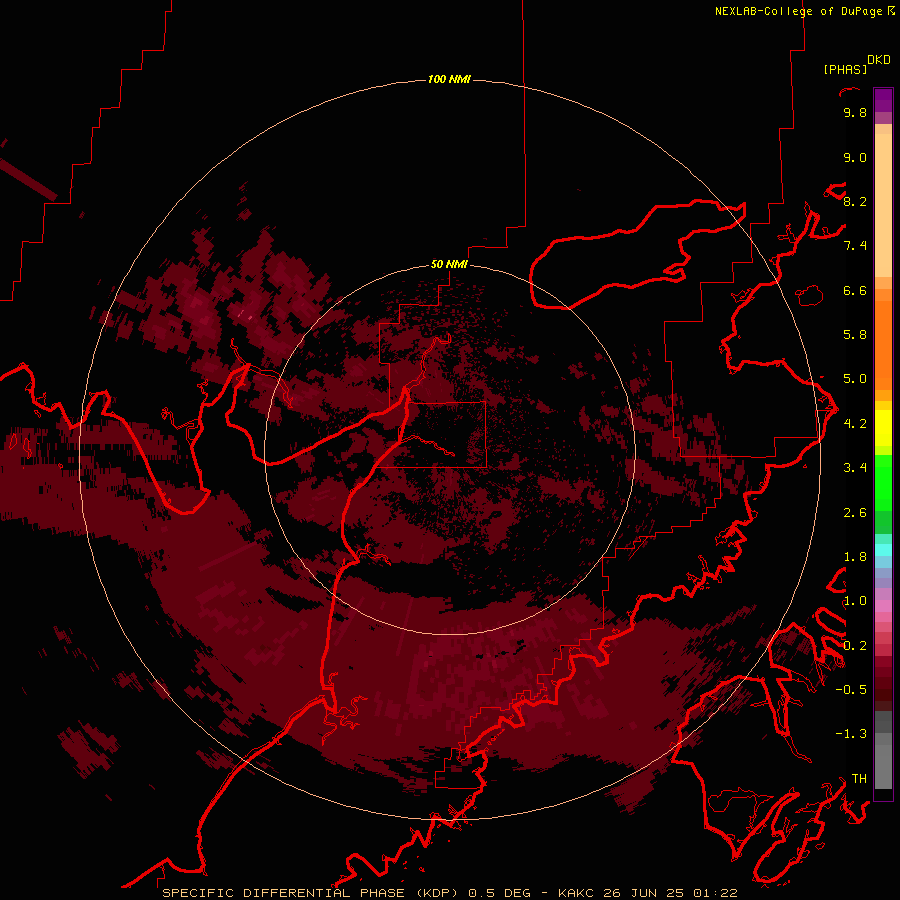This screenshot has width=900, height=900.
Task: Click the 100 NMI range ring label
Action: (x=449, y=79)
